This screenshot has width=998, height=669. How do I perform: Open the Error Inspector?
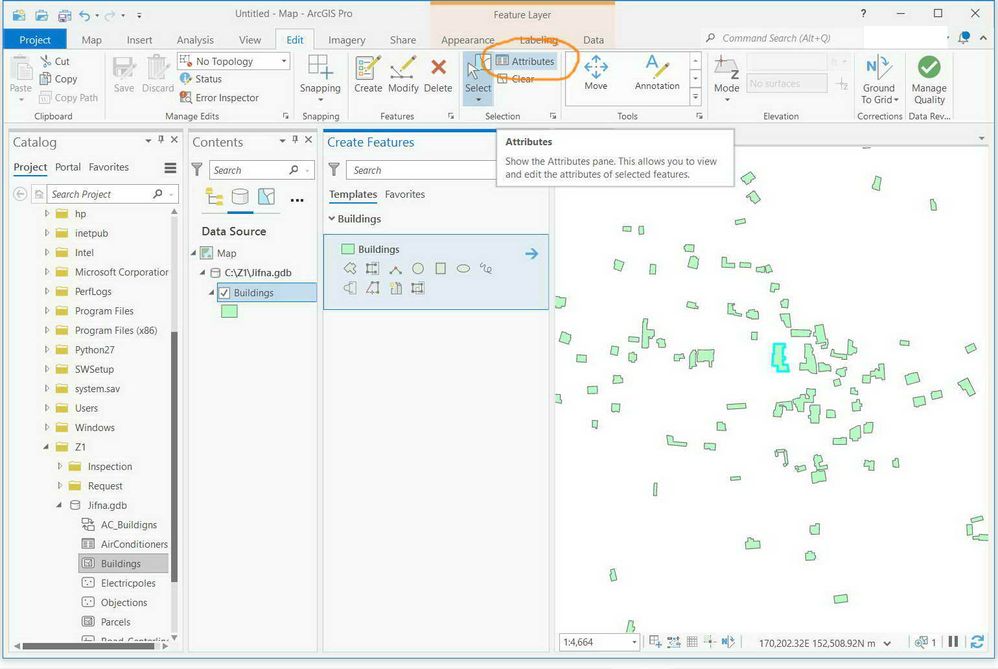pyautogui.click(x=219, y=97)
